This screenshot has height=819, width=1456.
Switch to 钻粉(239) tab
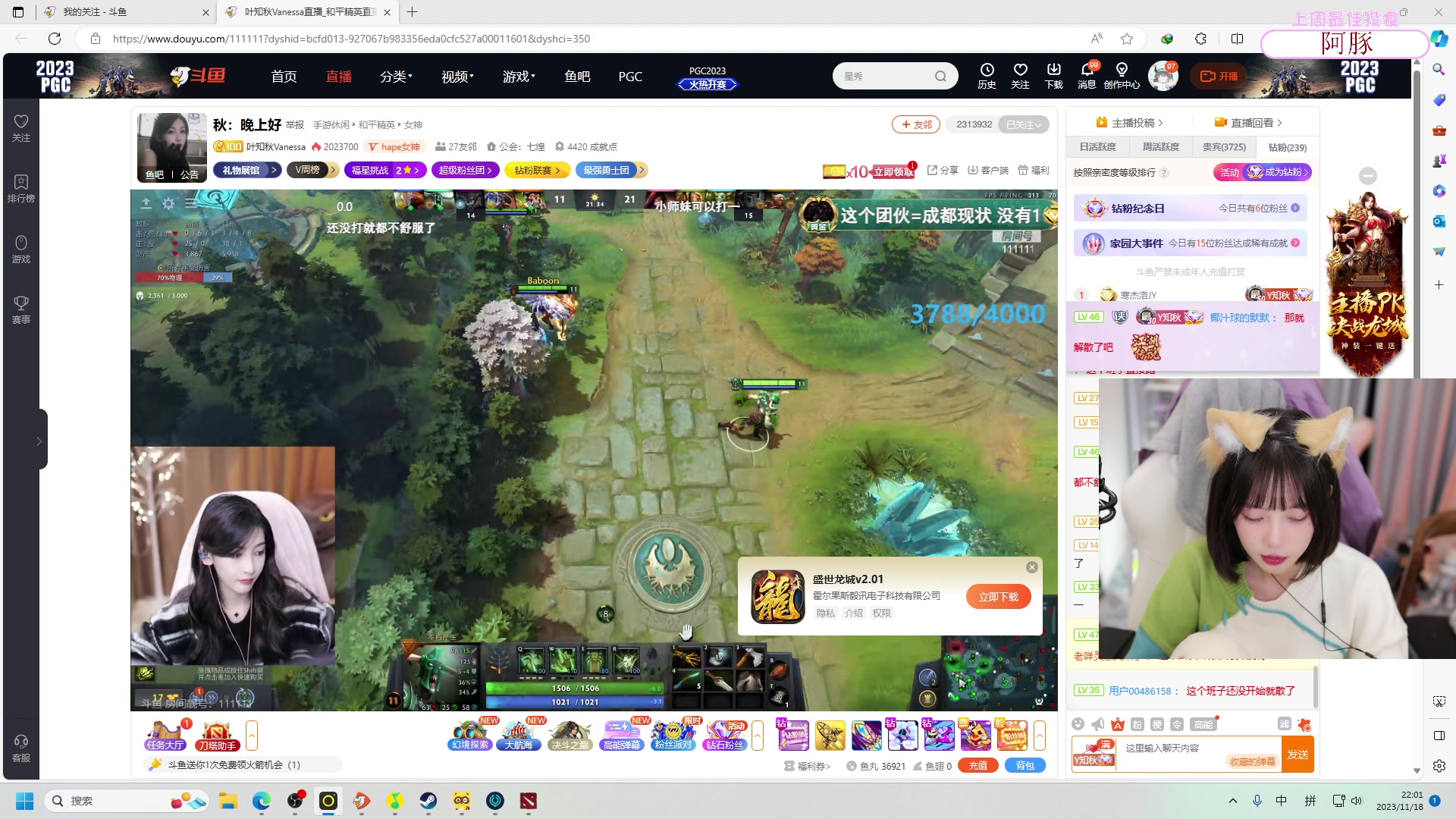click(x=1287, y=147)
